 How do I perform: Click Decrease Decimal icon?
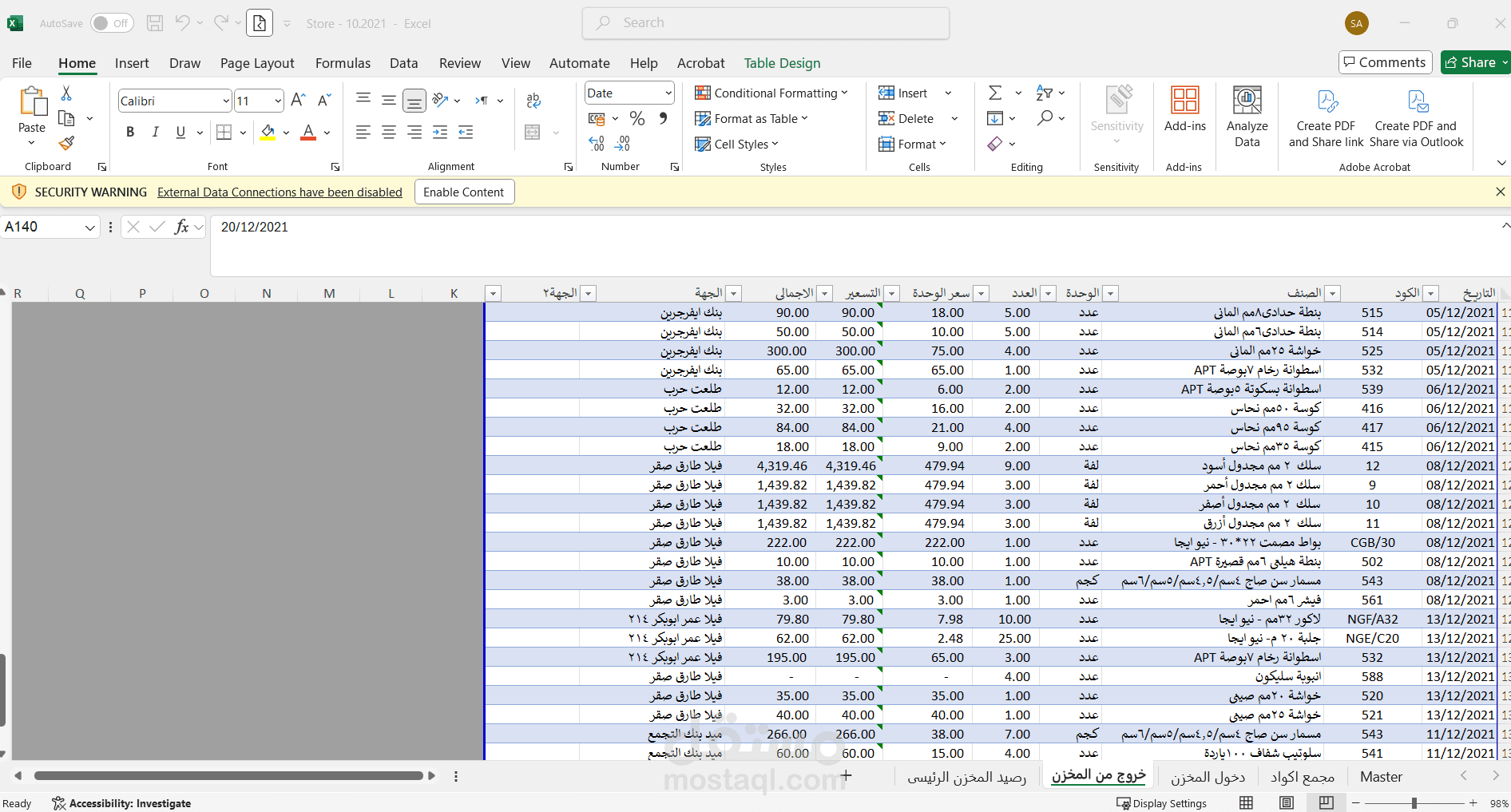[x=623, y=143]
